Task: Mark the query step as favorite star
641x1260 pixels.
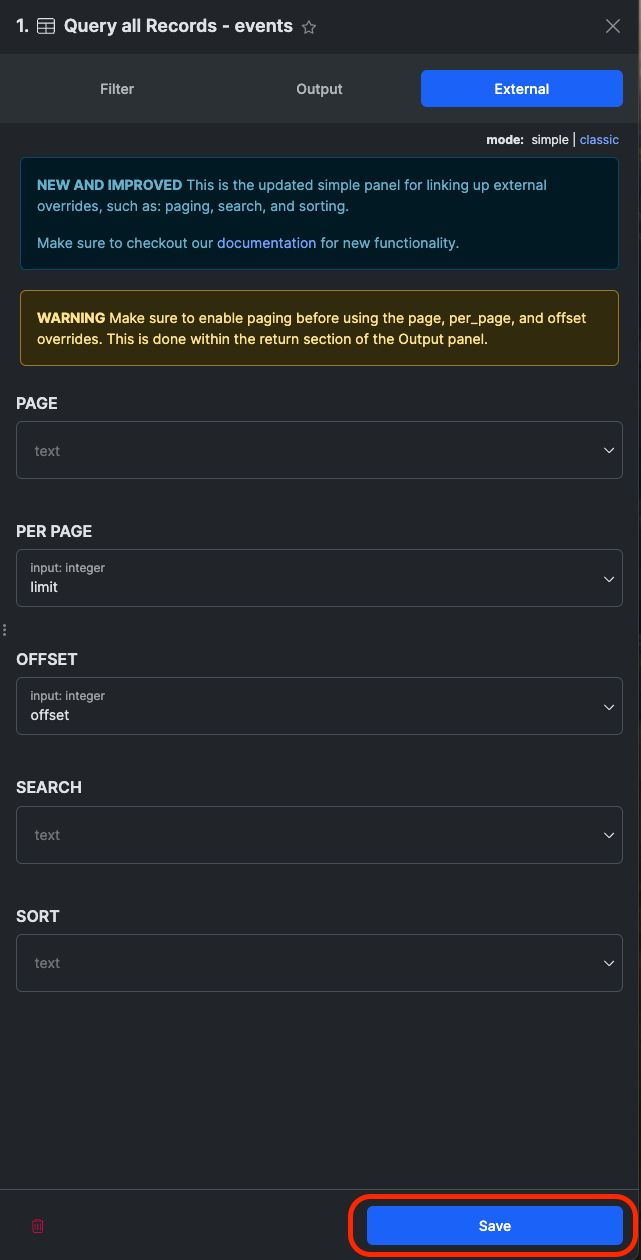Action: click(x=309, y=28)
